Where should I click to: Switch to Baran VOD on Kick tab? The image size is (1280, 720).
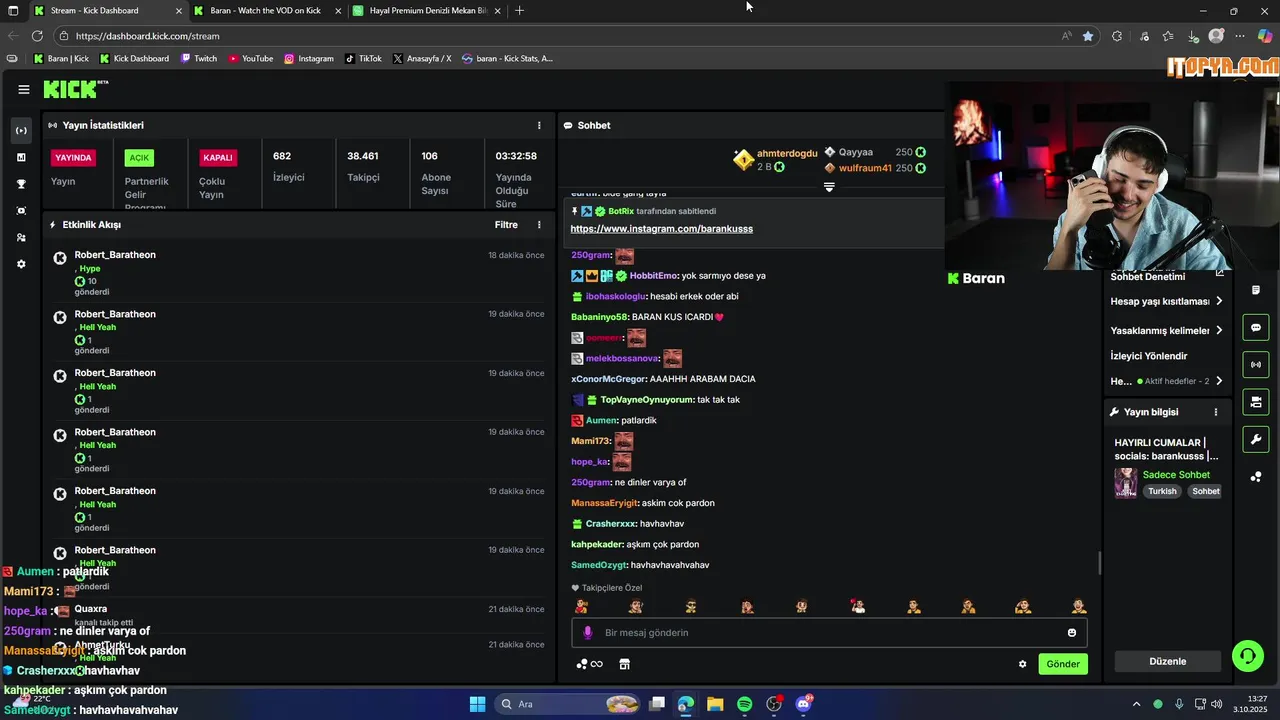(x=265, y=10)
